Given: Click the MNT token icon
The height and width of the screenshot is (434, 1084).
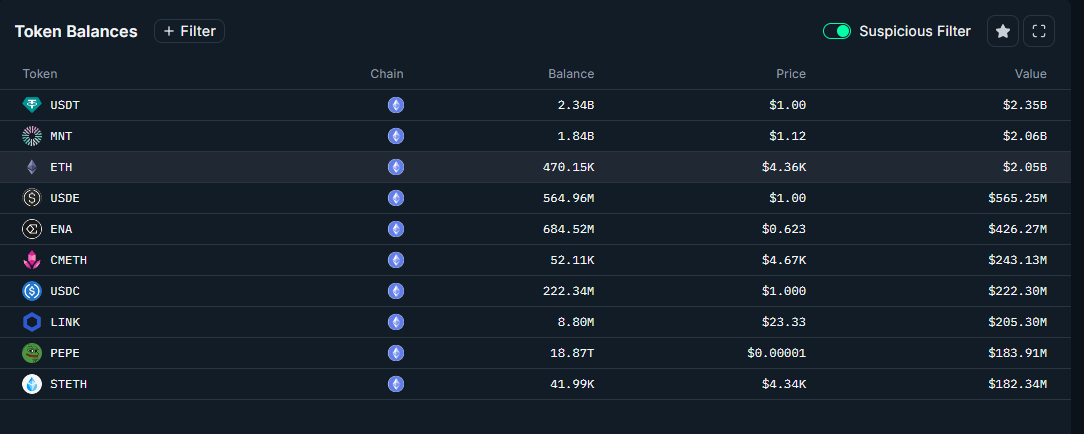Looking at the screenshot, I should tap(32, 136).
